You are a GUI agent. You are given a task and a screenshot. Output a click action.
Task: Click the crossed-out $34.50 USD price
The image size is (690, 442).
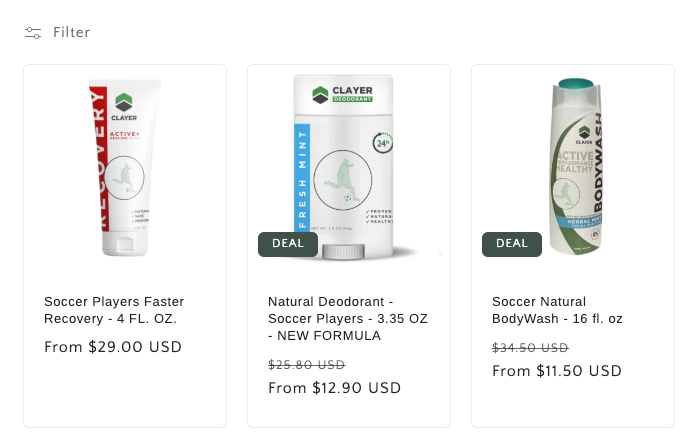(x=530, y=348)
